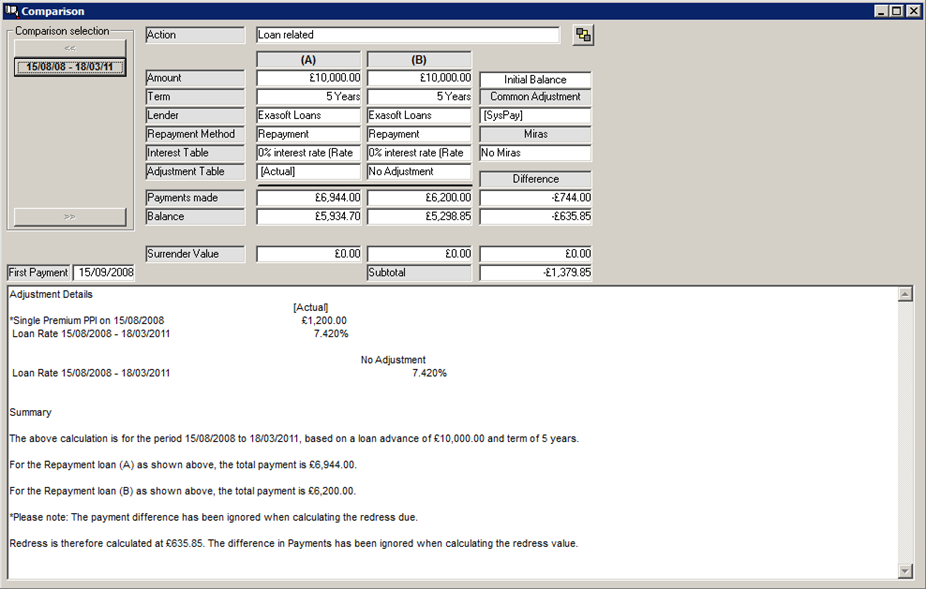Click Surrender Value difference field
The height and width of the screenshot is (589, 926).
pos(535,254)
